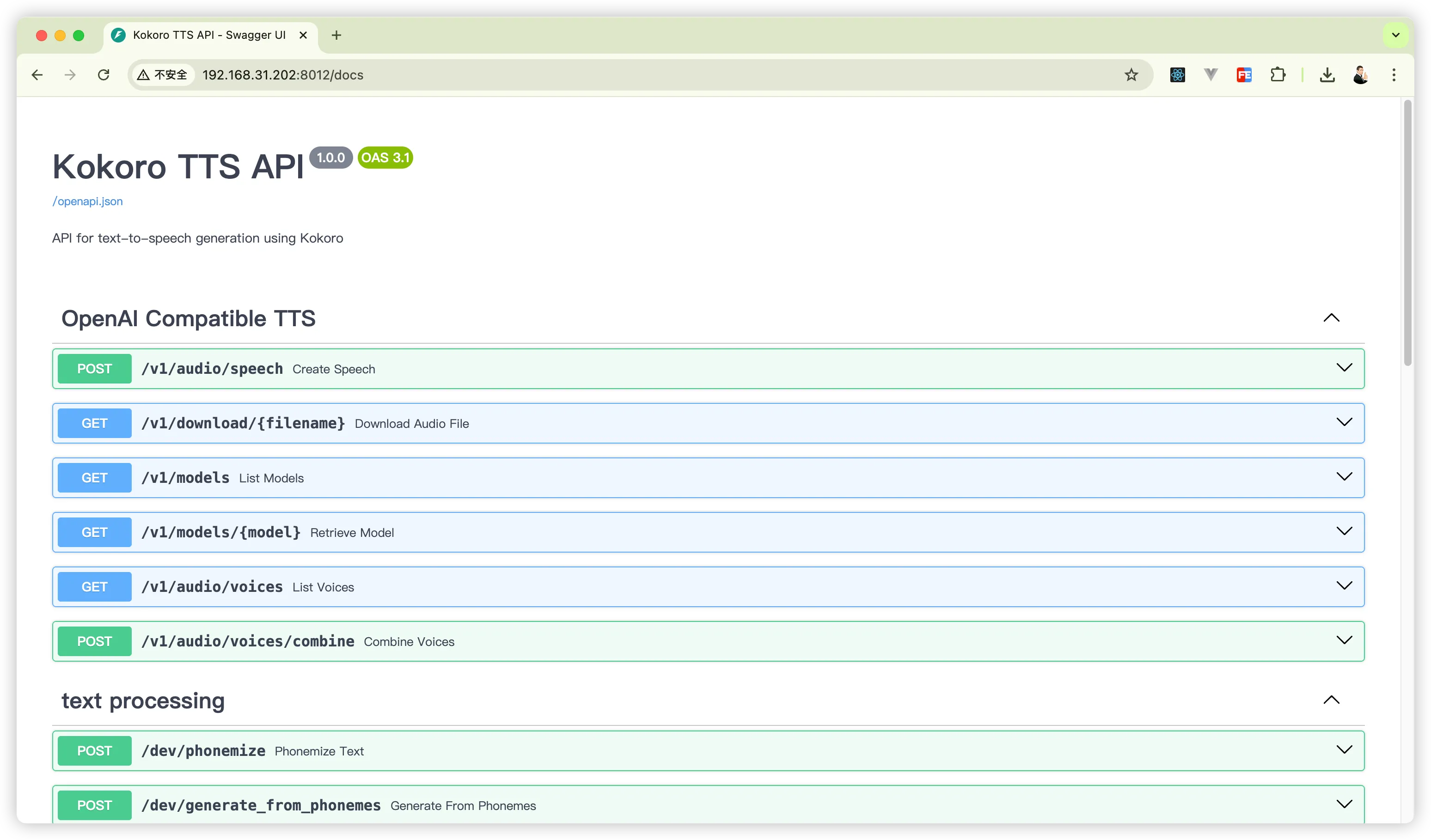Viewport: 1431px width, 840px height.
Task: Expand the /v1/models/{model} endpoint chevron
Action: [x=1344, y=531]
